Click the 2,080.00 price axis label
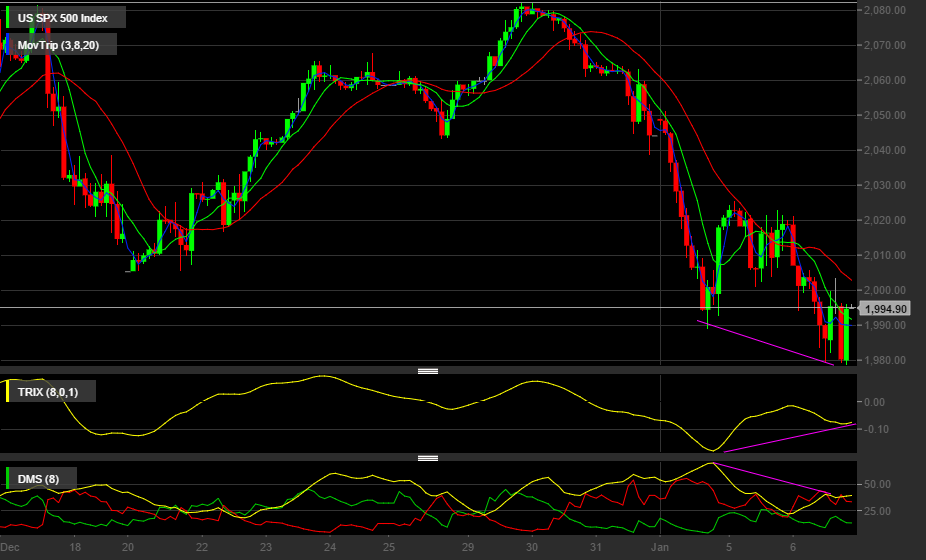Viewport: 926px width, 560px height. point(884,10)
